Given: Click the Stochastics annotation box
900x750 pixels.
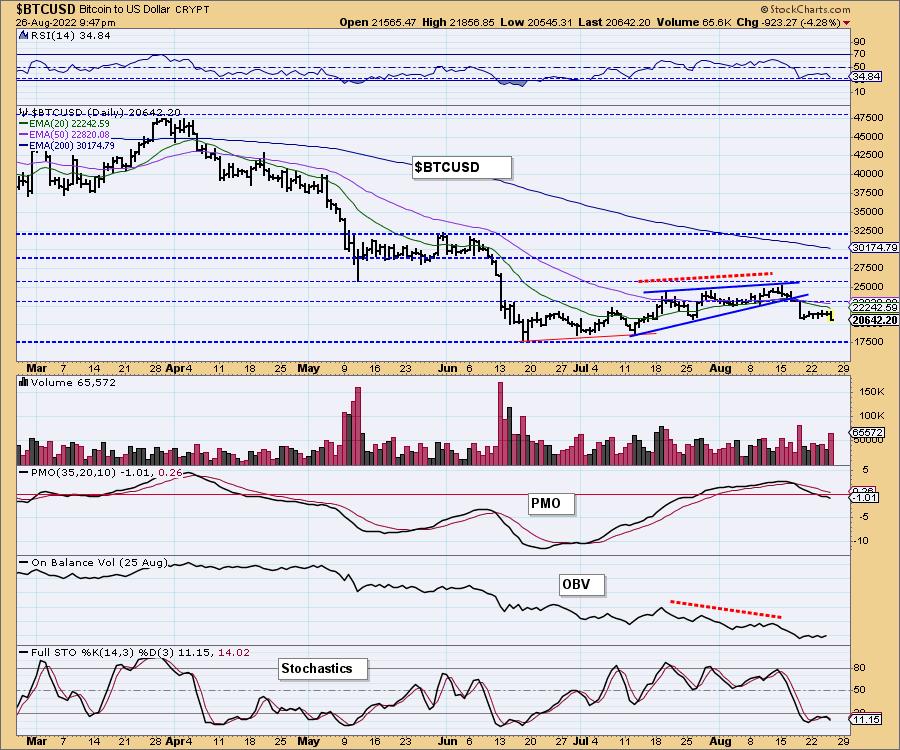Looking at the screenshot, I should [323, 669].
